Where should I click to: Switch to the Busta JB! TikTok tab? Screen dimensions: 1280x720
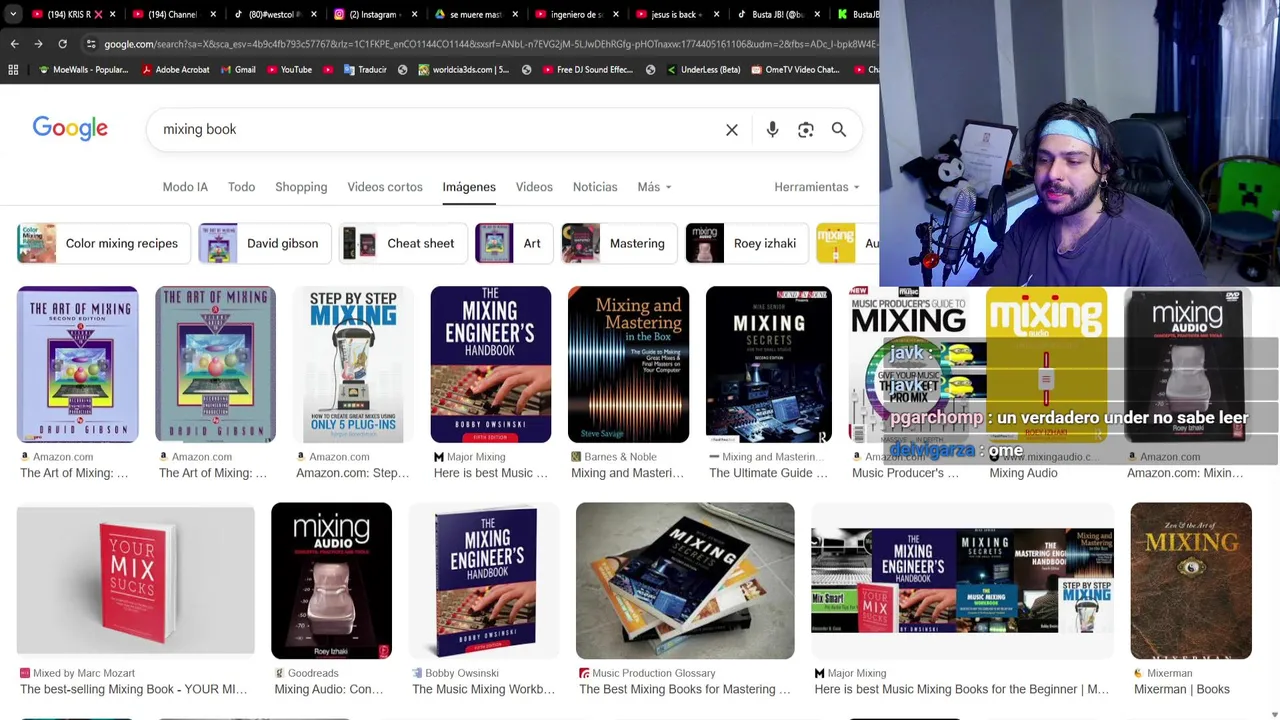point(772,14)
